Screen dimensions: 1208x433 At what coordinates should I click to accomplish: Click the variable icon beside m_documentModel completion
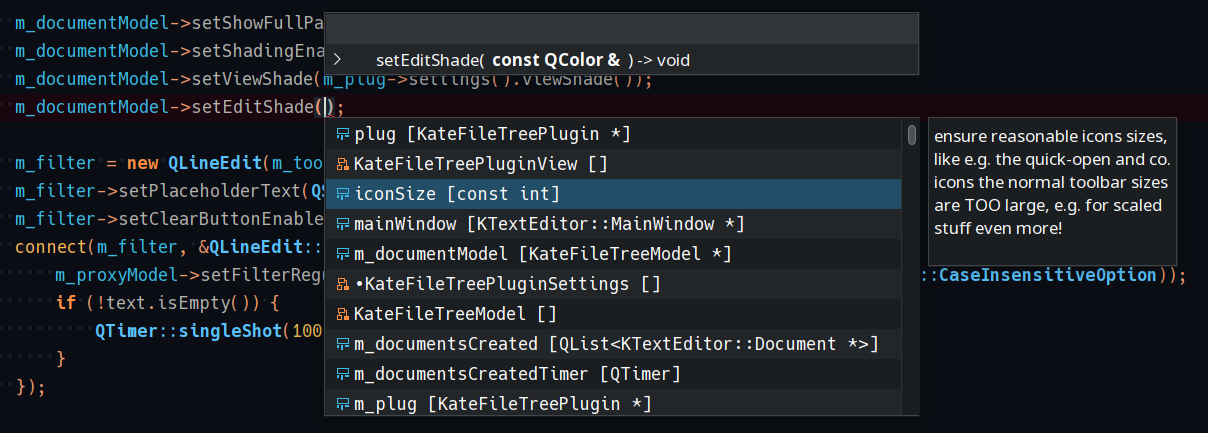click(343, 254)
